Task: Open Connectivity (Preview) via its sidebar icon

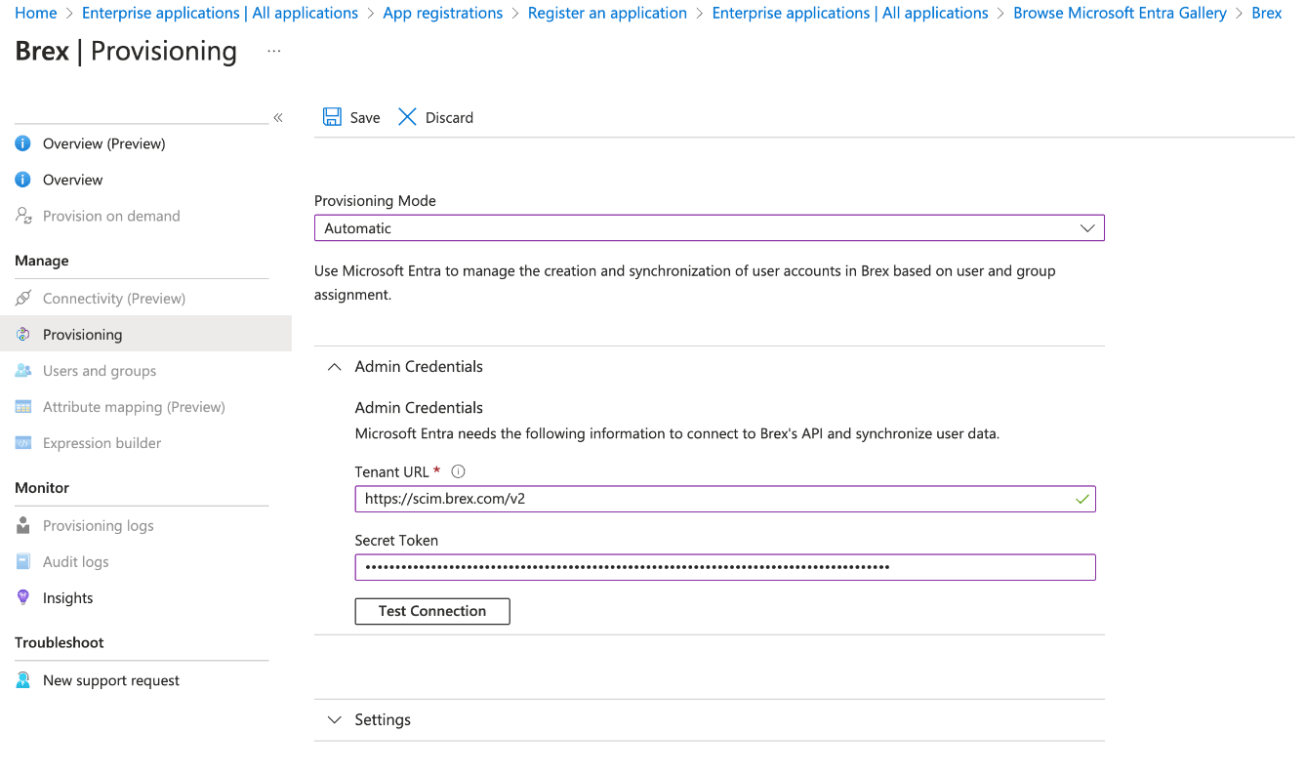Action: [25, 298]
